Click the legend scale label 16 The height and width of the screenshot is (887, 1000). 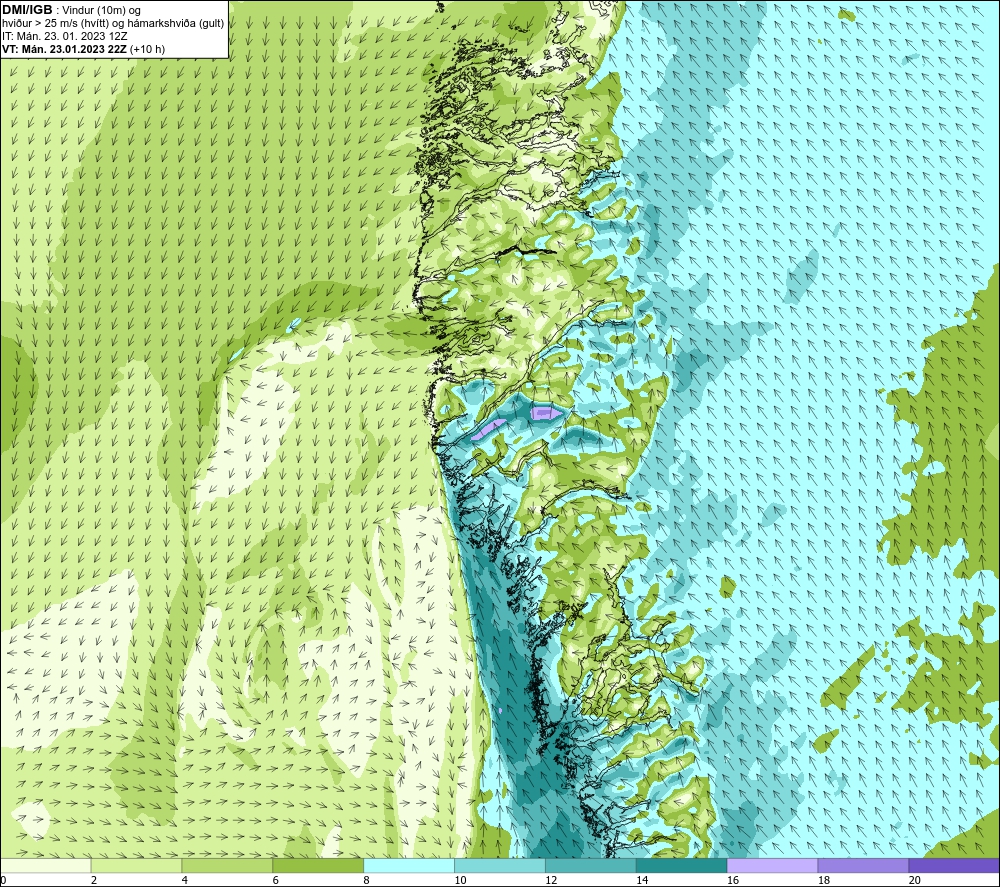click(x=733, y=881)
